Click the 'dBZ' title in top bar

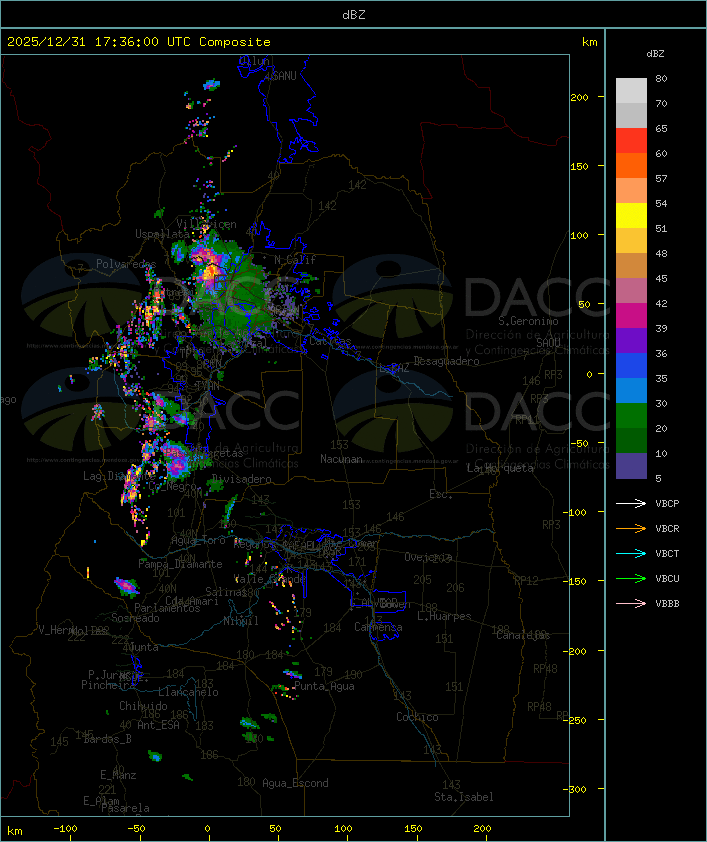click(354, 15)
